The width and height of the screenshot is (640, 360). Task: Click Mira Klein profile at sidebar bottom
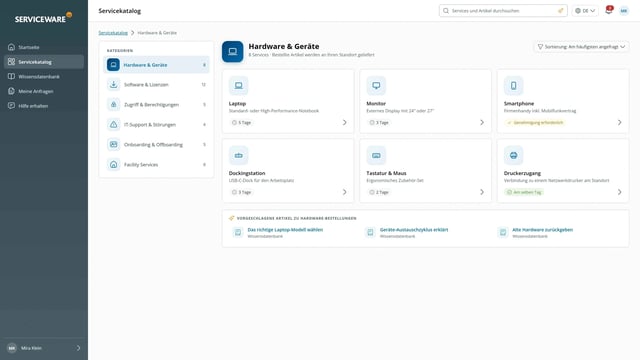(44, 348)
